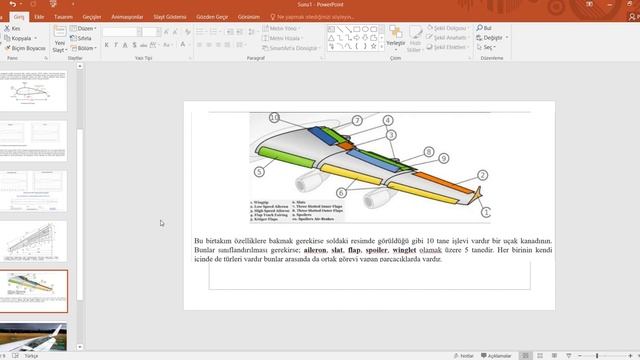Select the rectangle shape in shapes gallery
The height and width of the screenshot is (360, 640).
click(356, 29)
